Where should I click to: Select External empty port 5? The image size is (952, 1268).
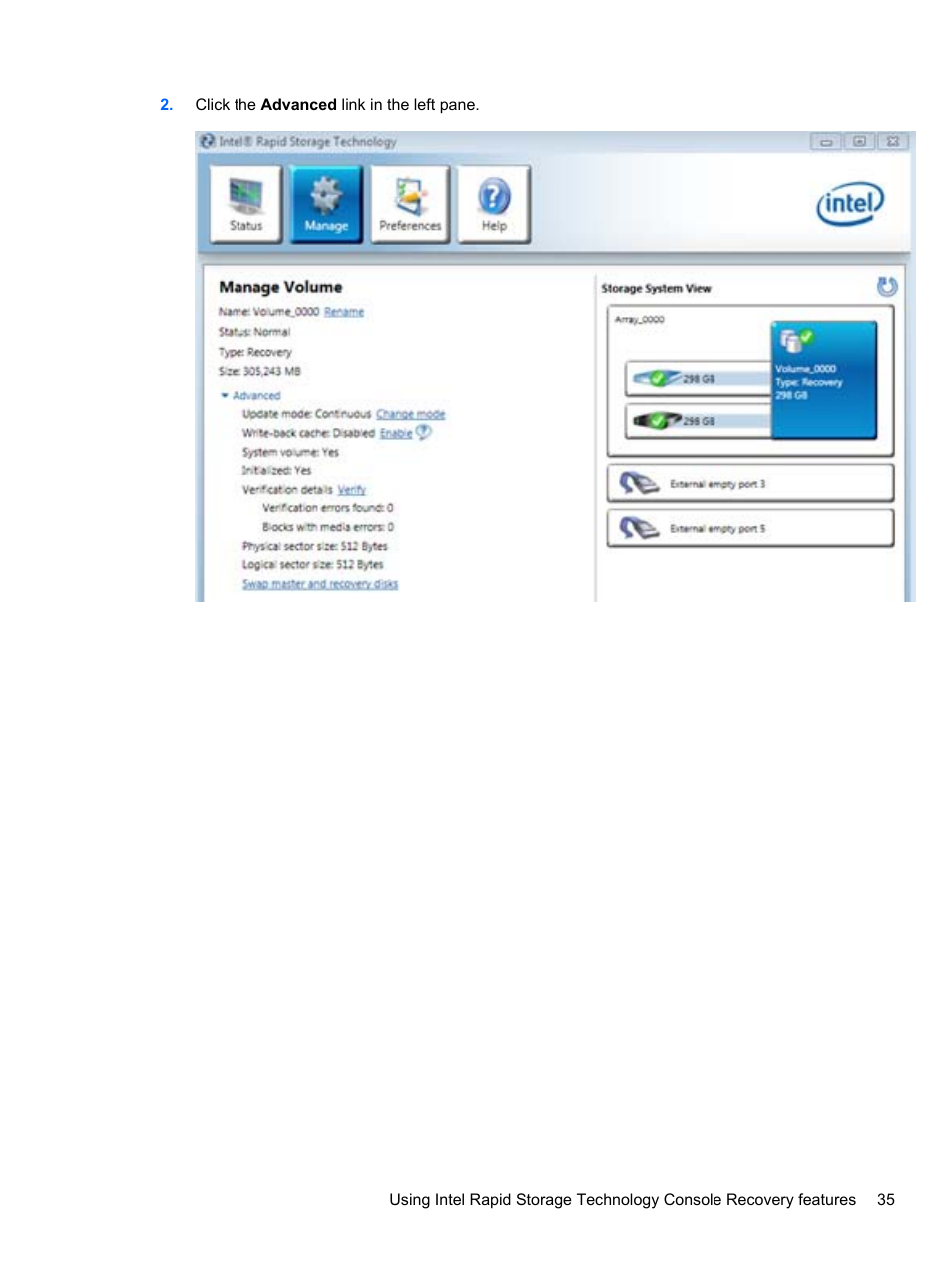pyautogui.click(x=749, y=528)
